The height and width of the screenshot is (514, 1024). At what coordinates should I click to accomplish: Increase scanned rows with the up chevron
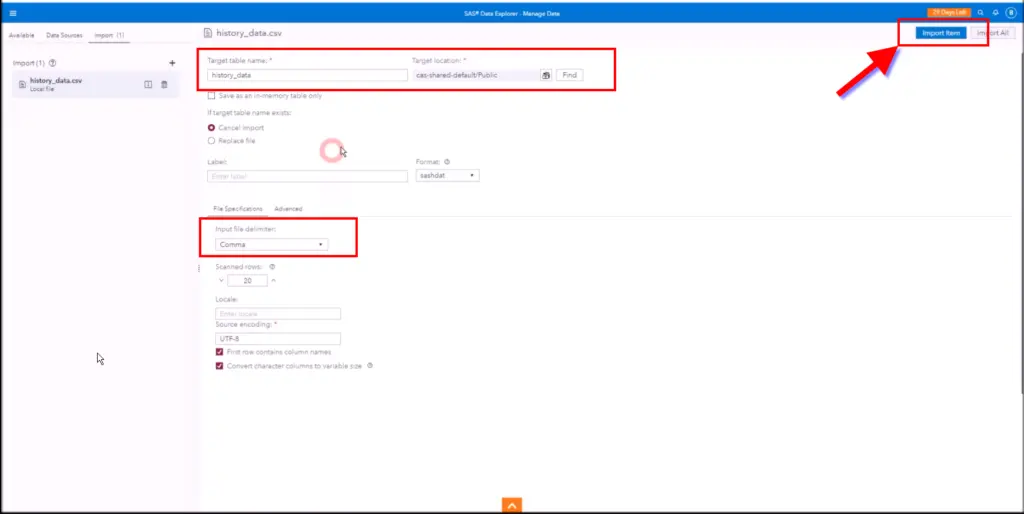click(x=273, y=281)
